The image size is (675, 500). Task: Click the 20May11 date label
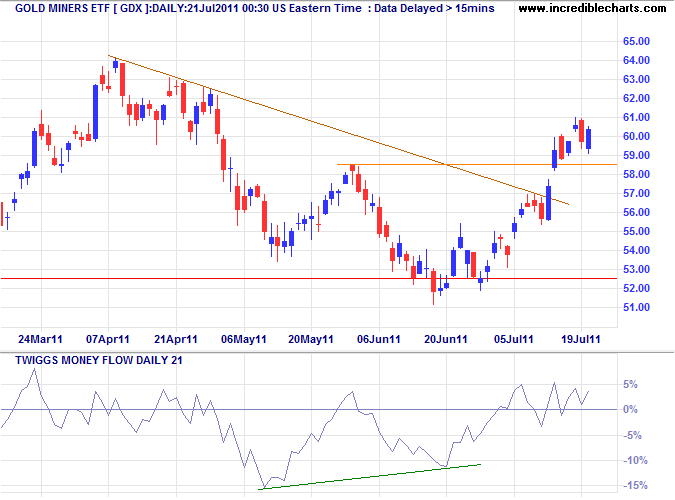click(x=311, y=339)
